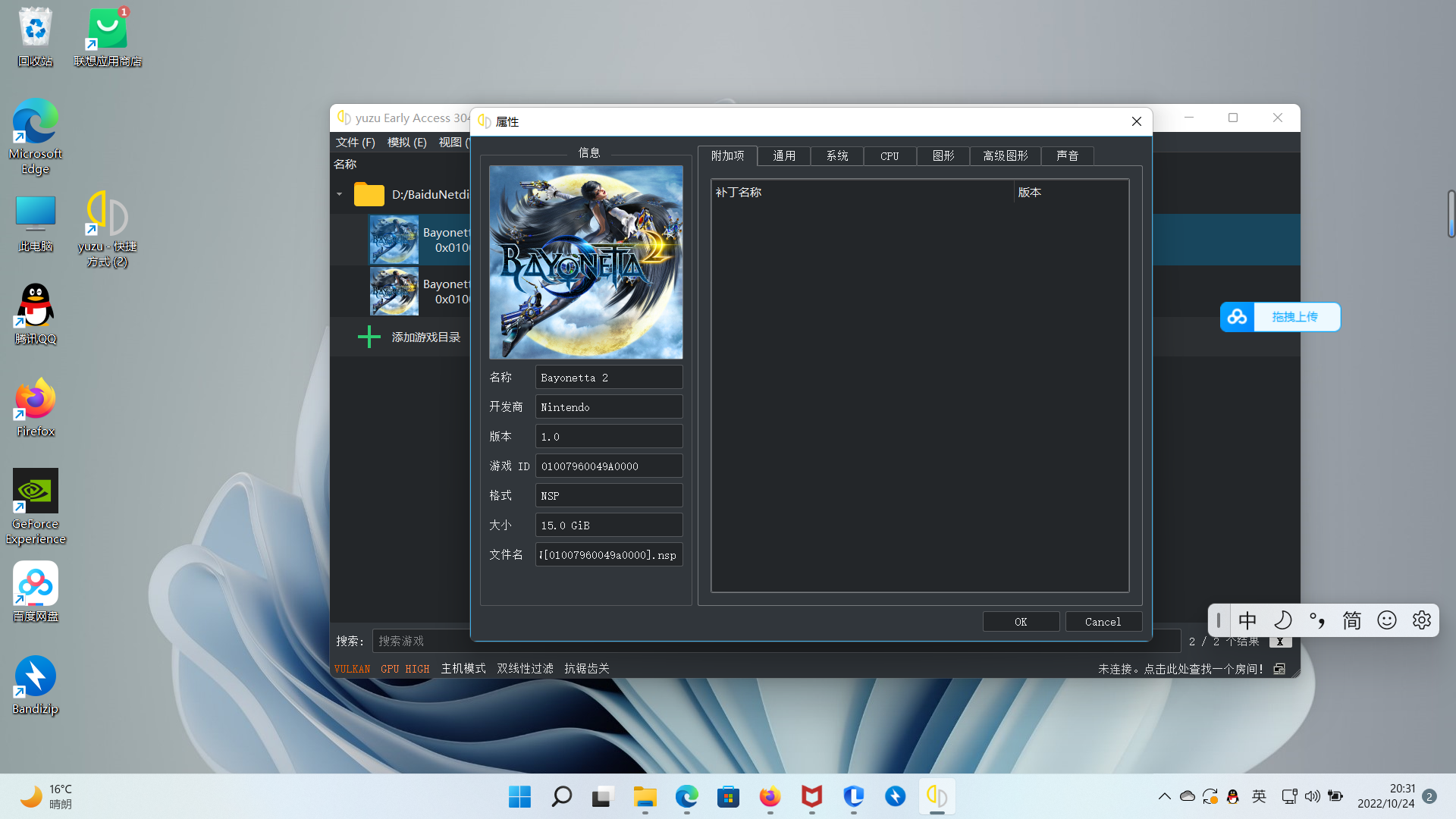Viewport: 1456px width, 819px height.
Task: Click the 添加游戏目录 label
Action: 426,337
